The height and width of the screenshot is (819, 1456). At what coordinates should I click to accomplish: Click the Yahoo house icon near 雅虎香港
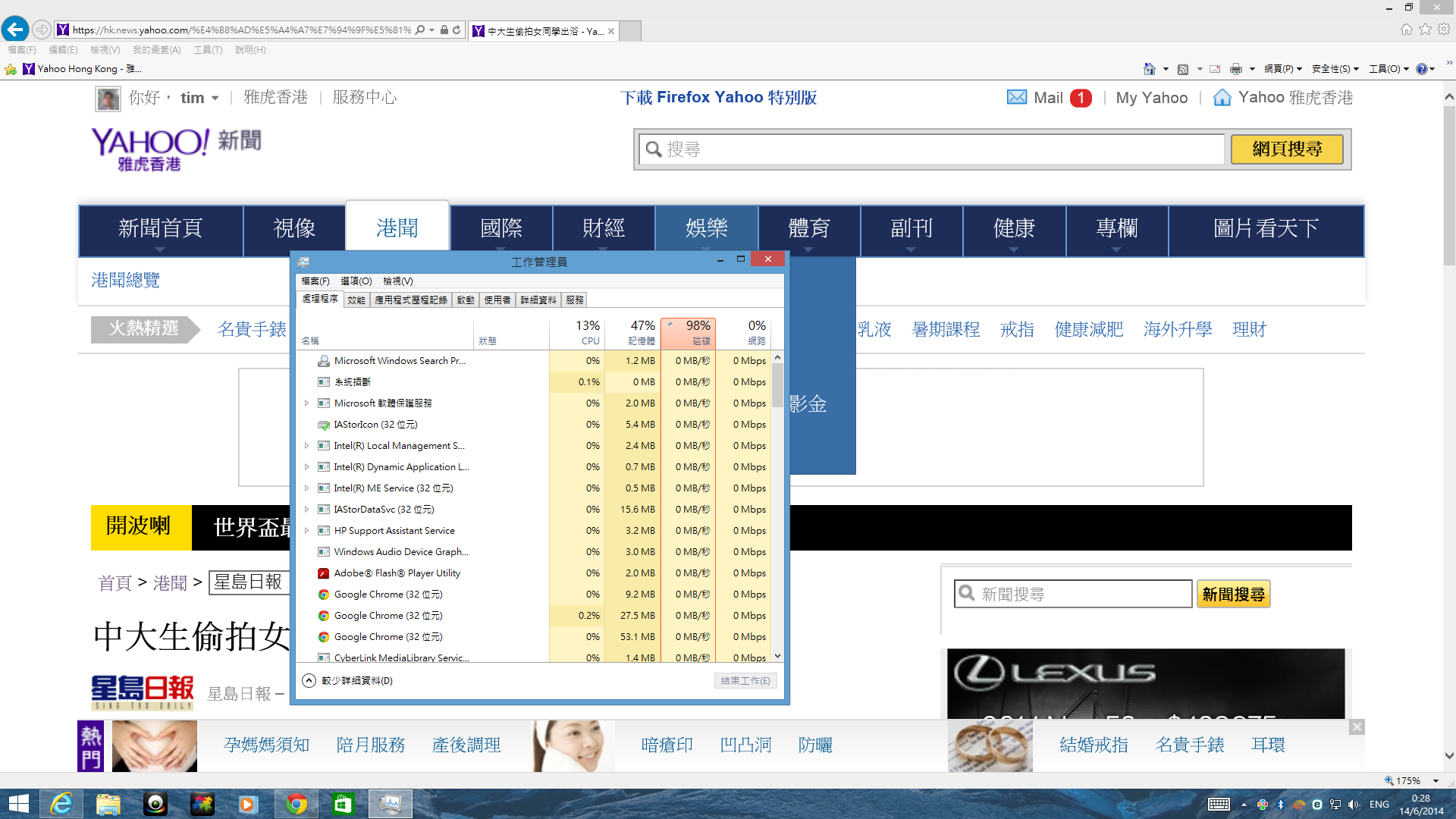point(1222,97)
